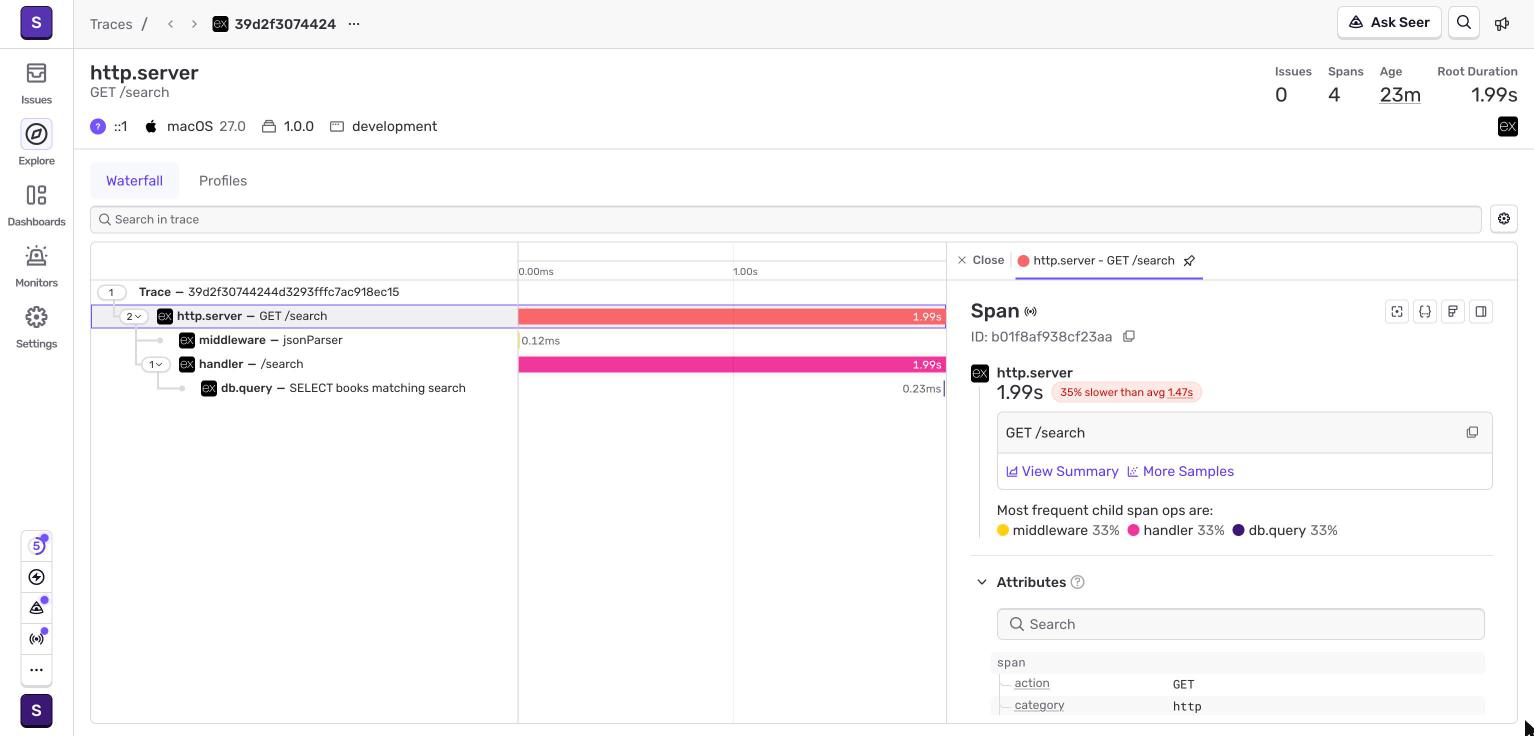The width and height of the screenshot is (1534, 736).
Task: Collapse the Attributes section
Action: pos(982,583)
